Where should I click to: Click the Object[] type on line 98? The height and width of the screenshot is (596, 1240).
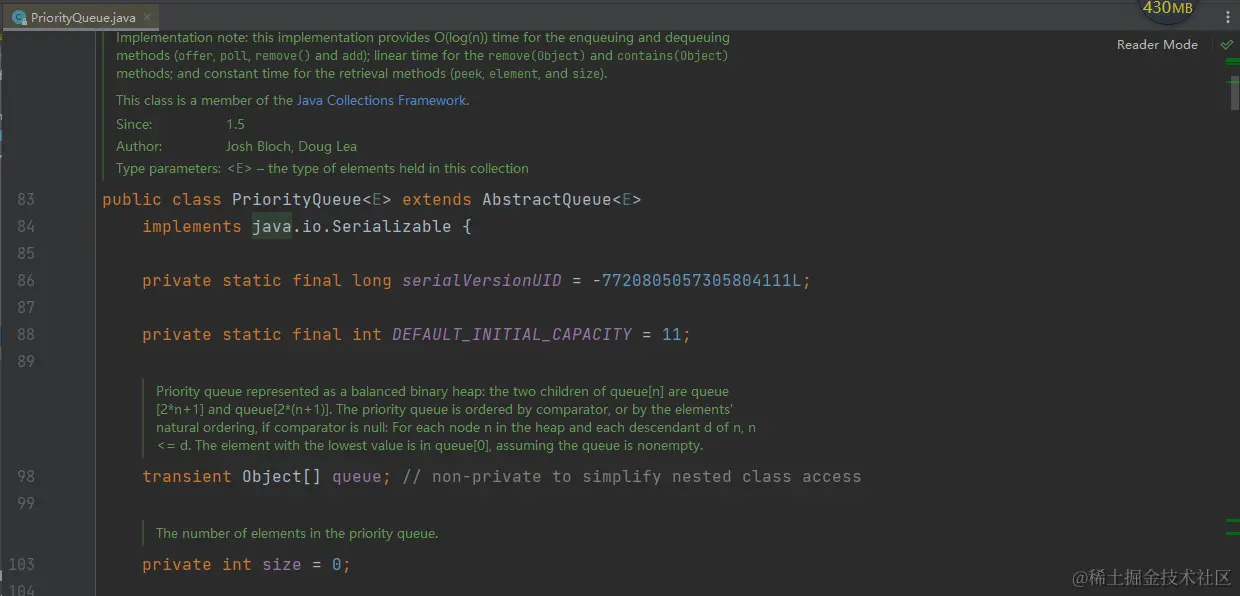(x=282, y=477)
